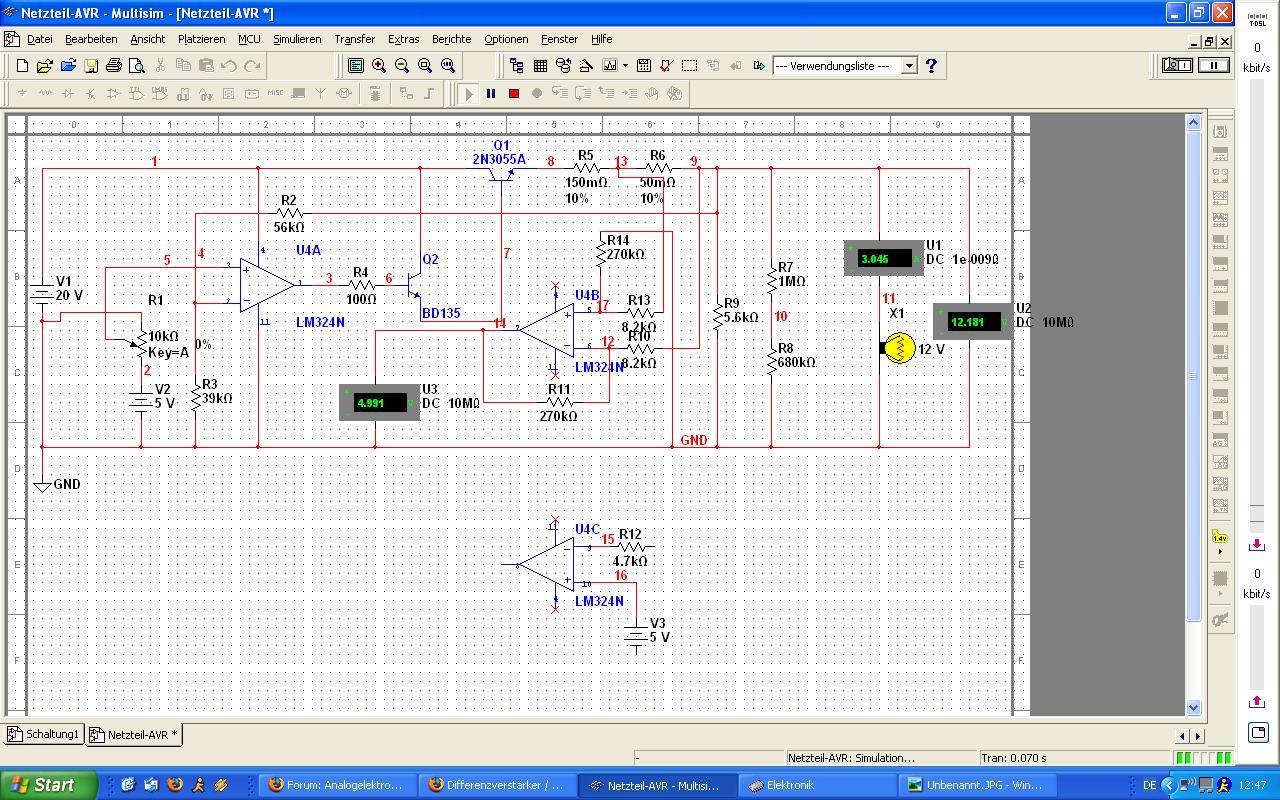1280x800 pixels.
Task: Open the postprocessor calculator icon
Action: pos(644,66)
